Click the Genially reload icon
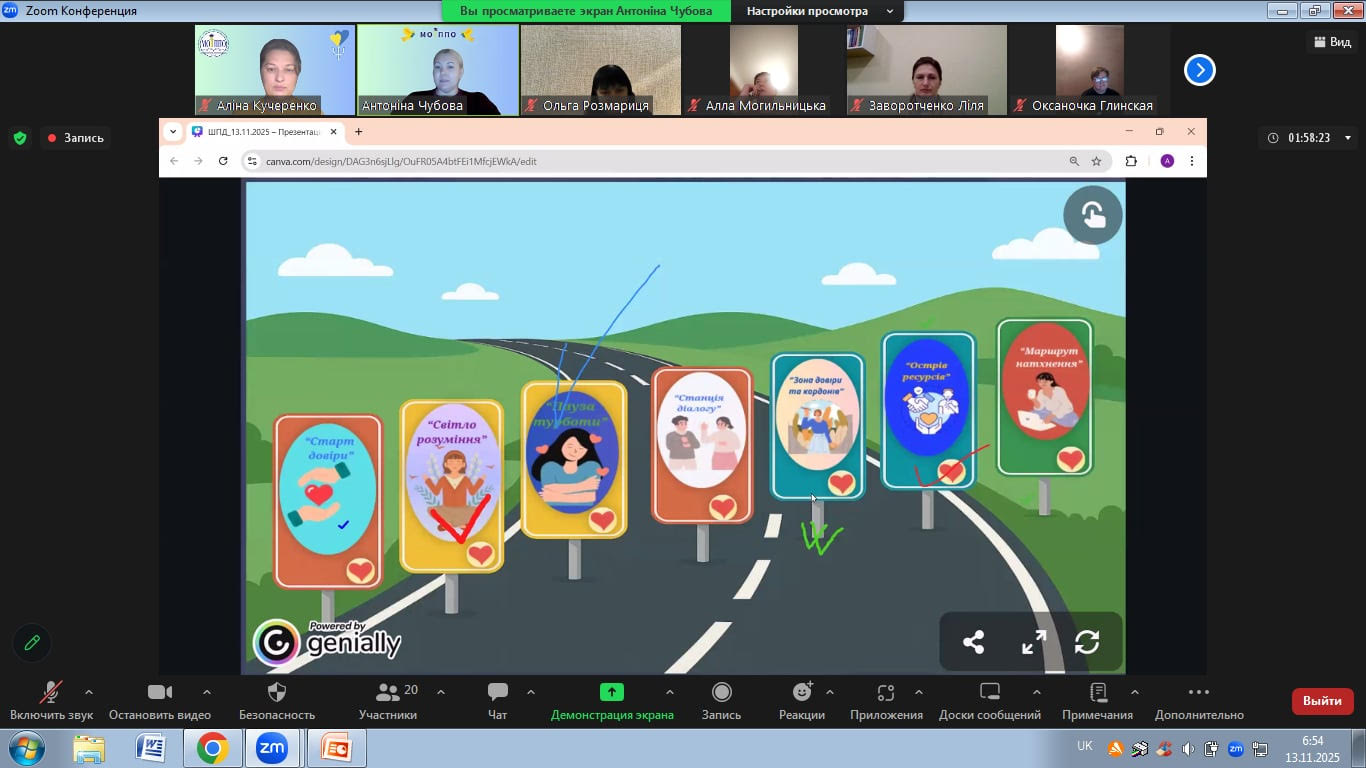1366x768 pixels. pyautogui.click(x=1087, y=642)
